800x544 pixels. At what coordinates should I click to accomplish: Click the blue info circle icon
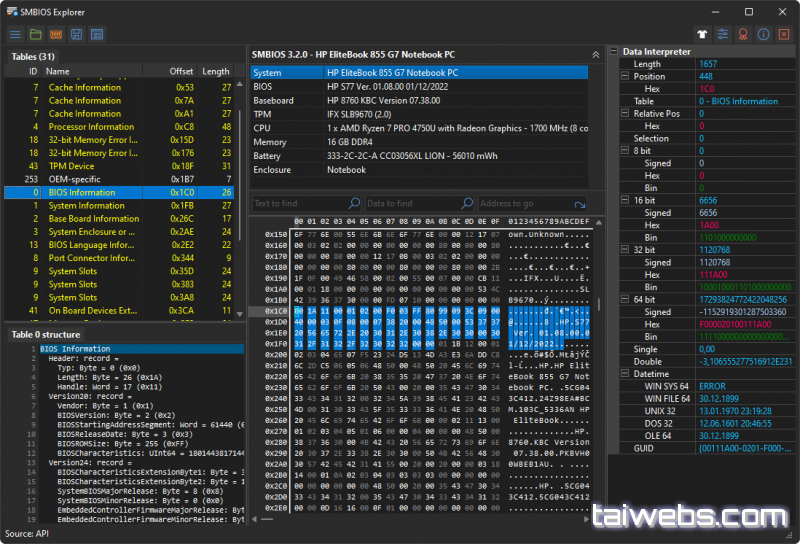763,34
